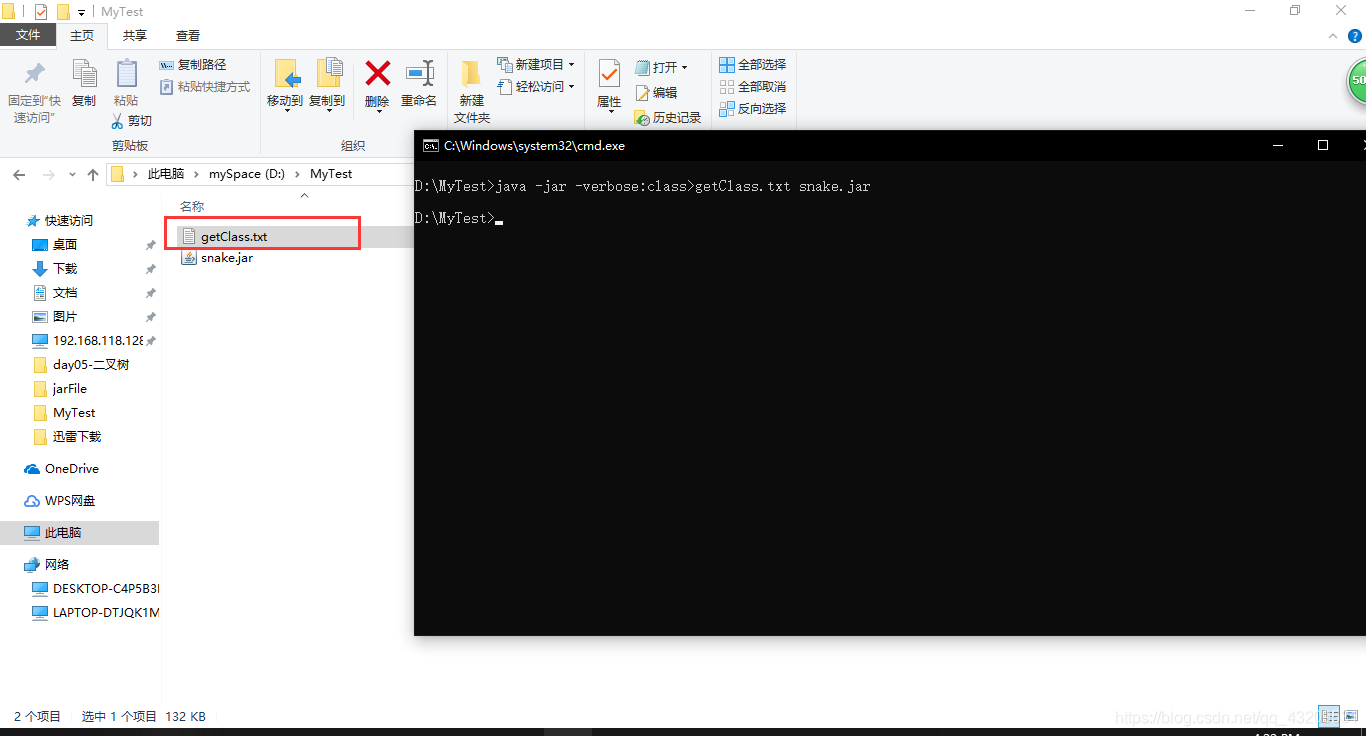This screenshot has width=1366, height=736.
Task: Select This PC (此电脑) in sidebar
Action: click(x=79, y=533)
